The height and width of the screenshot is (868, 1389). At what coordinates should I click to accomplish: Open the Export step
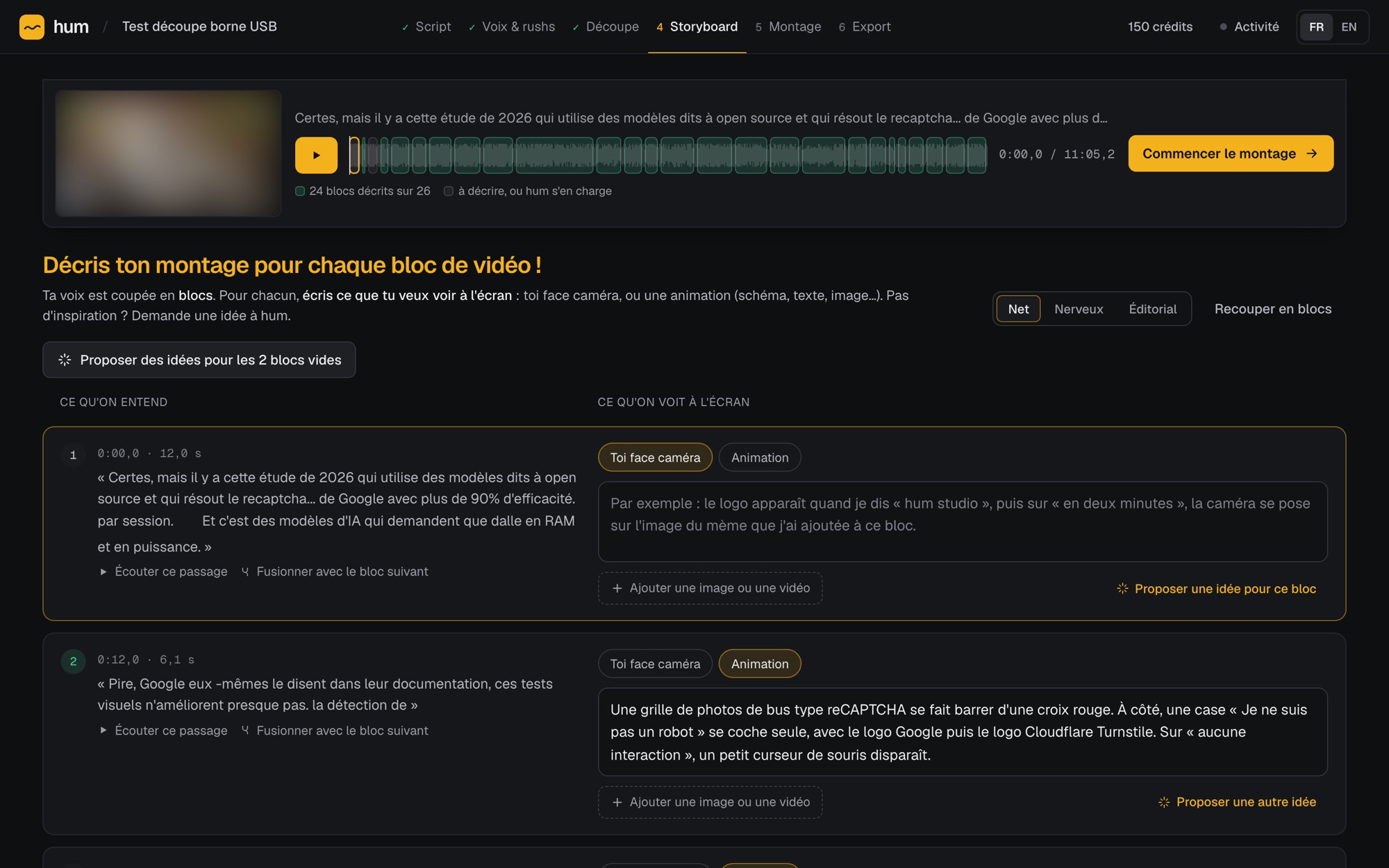865,26
